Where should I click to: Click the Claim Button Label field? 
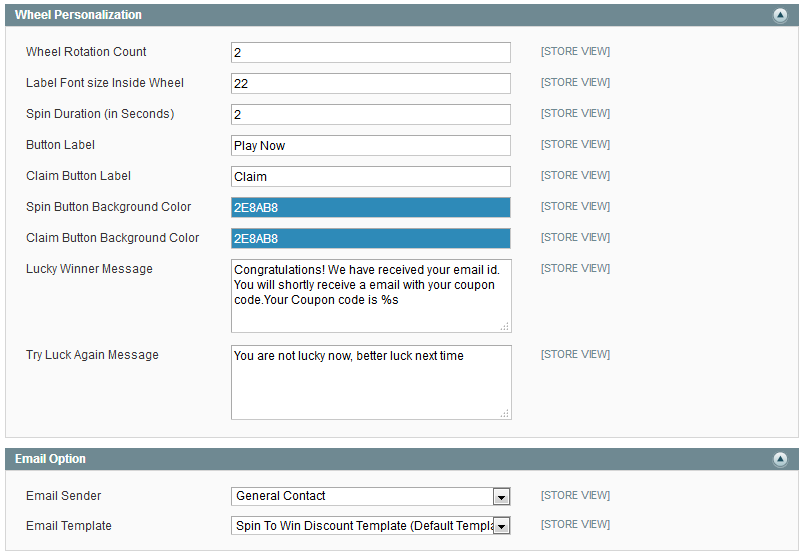point(370,176)
